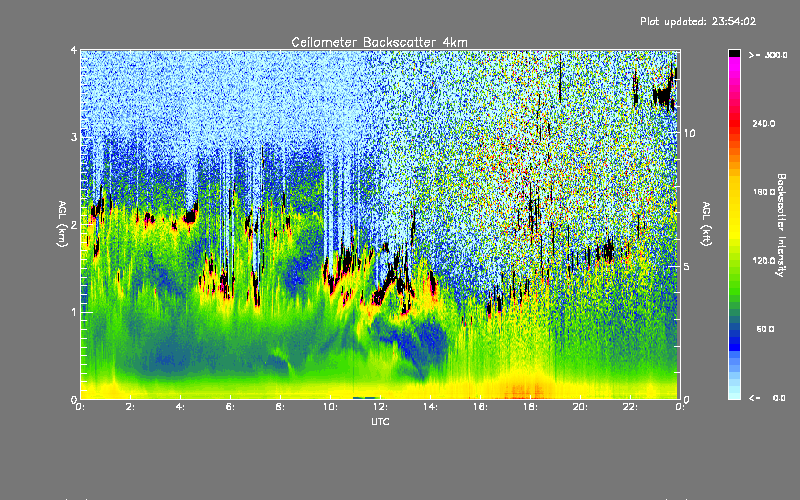The height and width of the screenshot is (500, 800).
Task: Select the '20:' UTC hour tick
Action: pyautogui.click(x=580, y=407)
